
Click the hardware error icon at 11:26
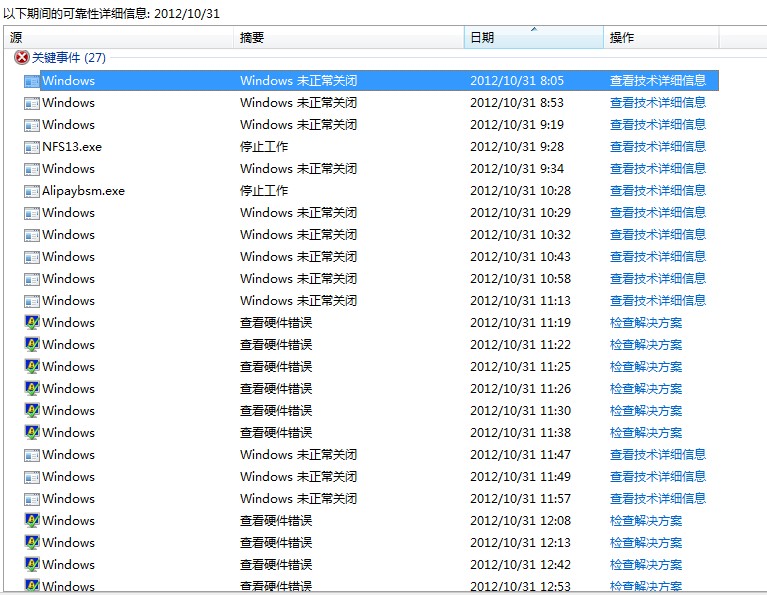click(x=32, y=389)
